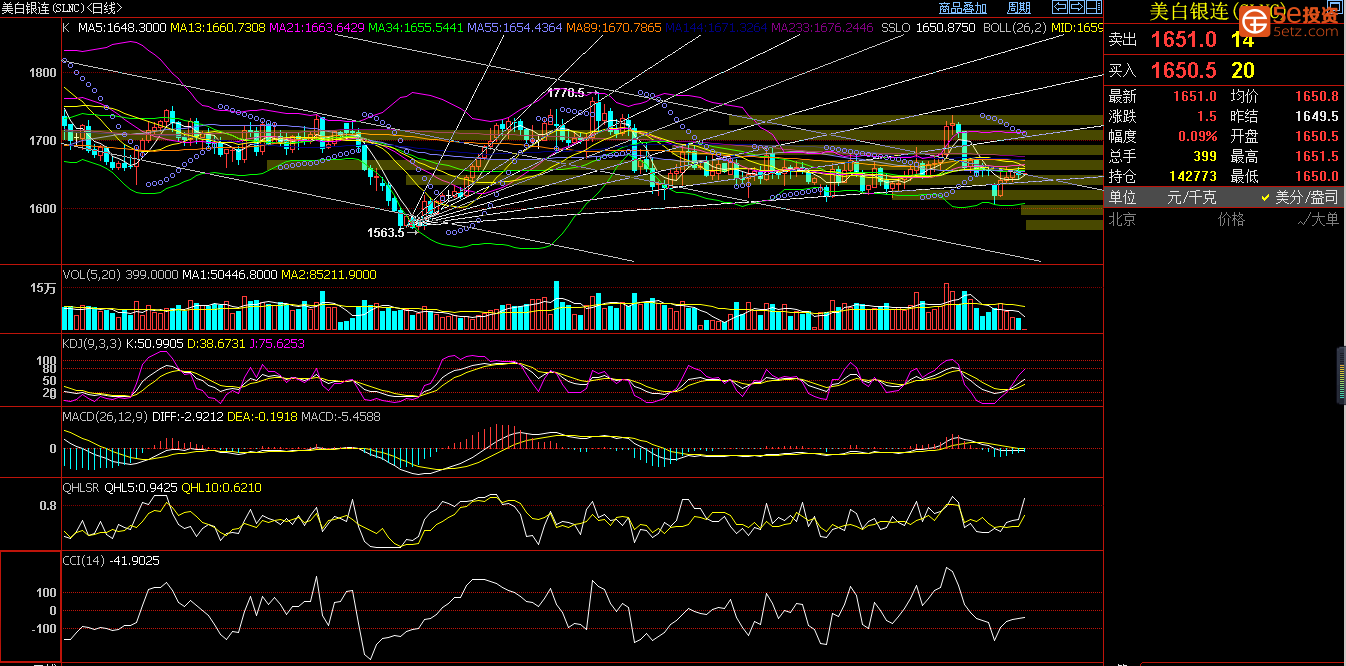1346x666 pixels.
Task: Click the CCI(14) indicator label
Action: [84, 560]
